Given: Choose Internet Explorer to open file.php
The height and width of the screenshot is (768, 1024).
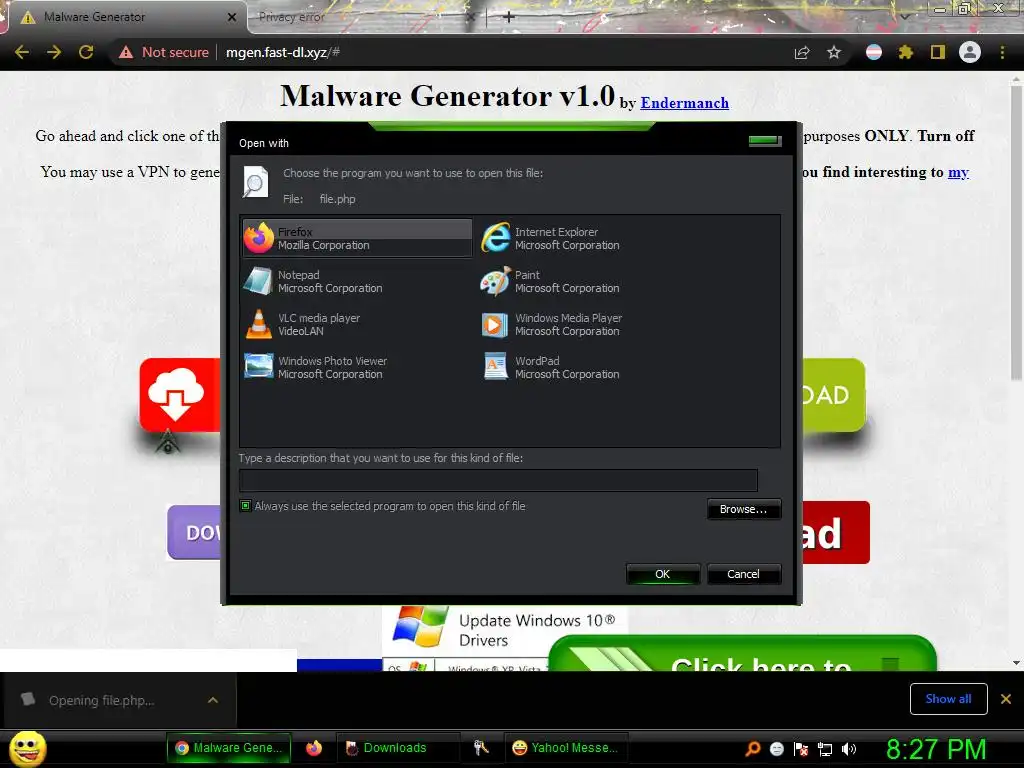Looking at the screenshot, I should (550, 238).
